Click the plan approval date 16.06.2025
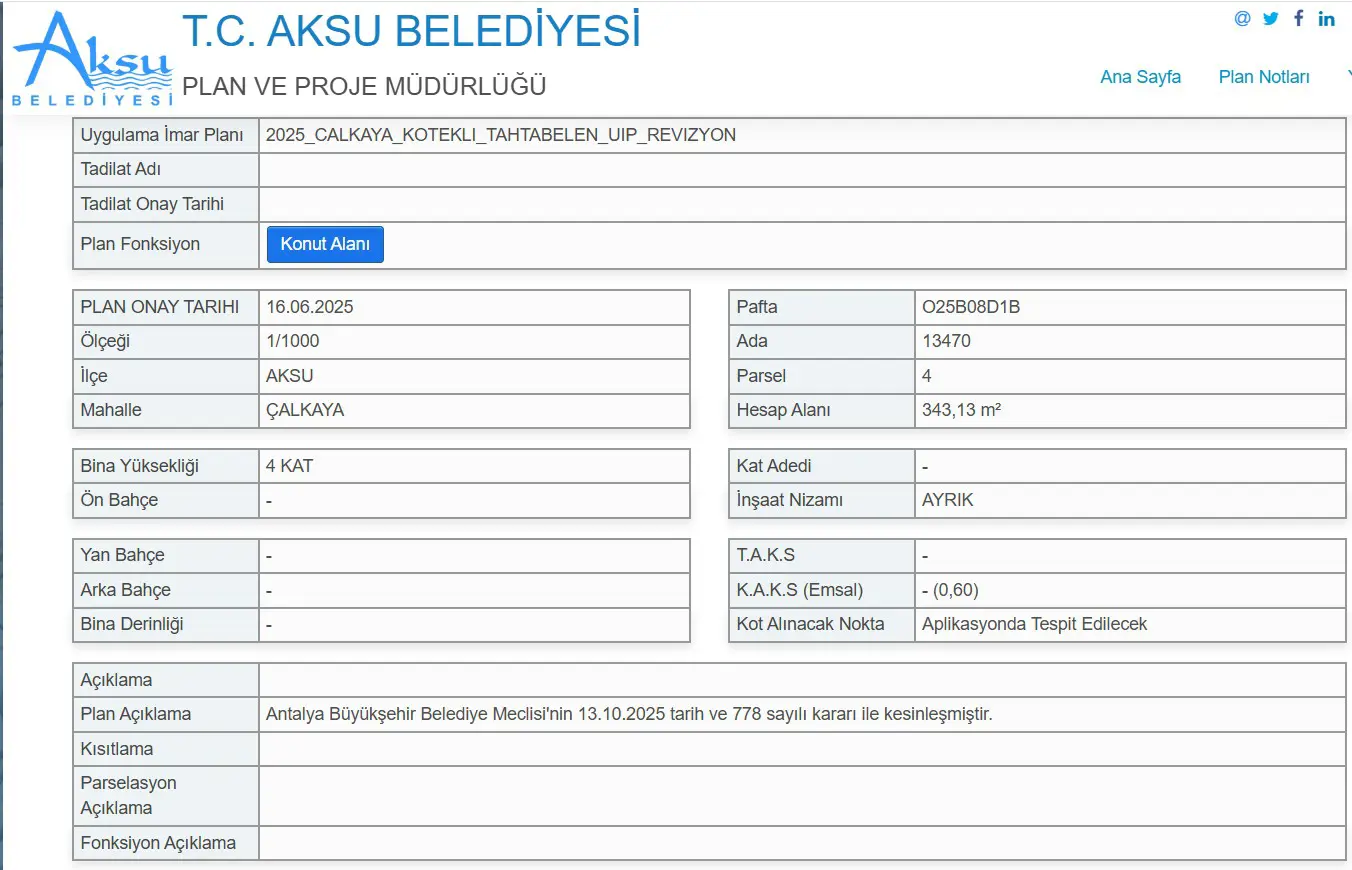 [x=310, y=307]
